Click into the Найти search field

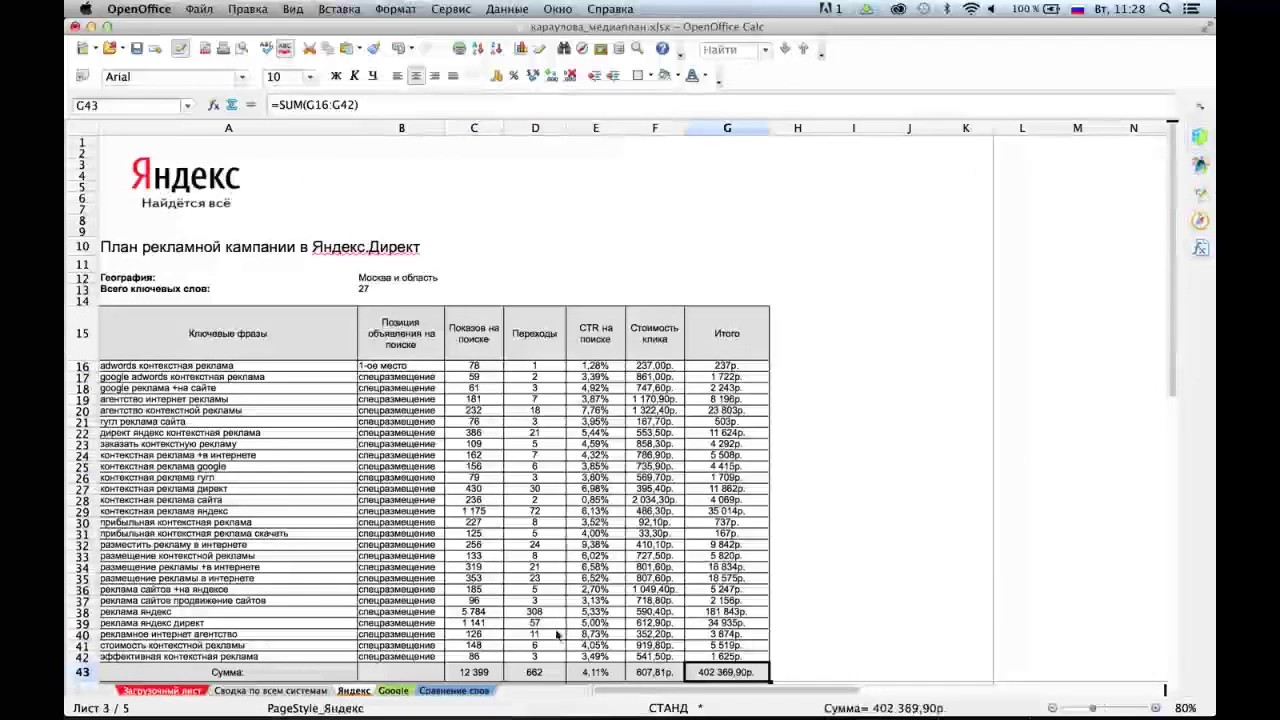[x=729, y=49]
